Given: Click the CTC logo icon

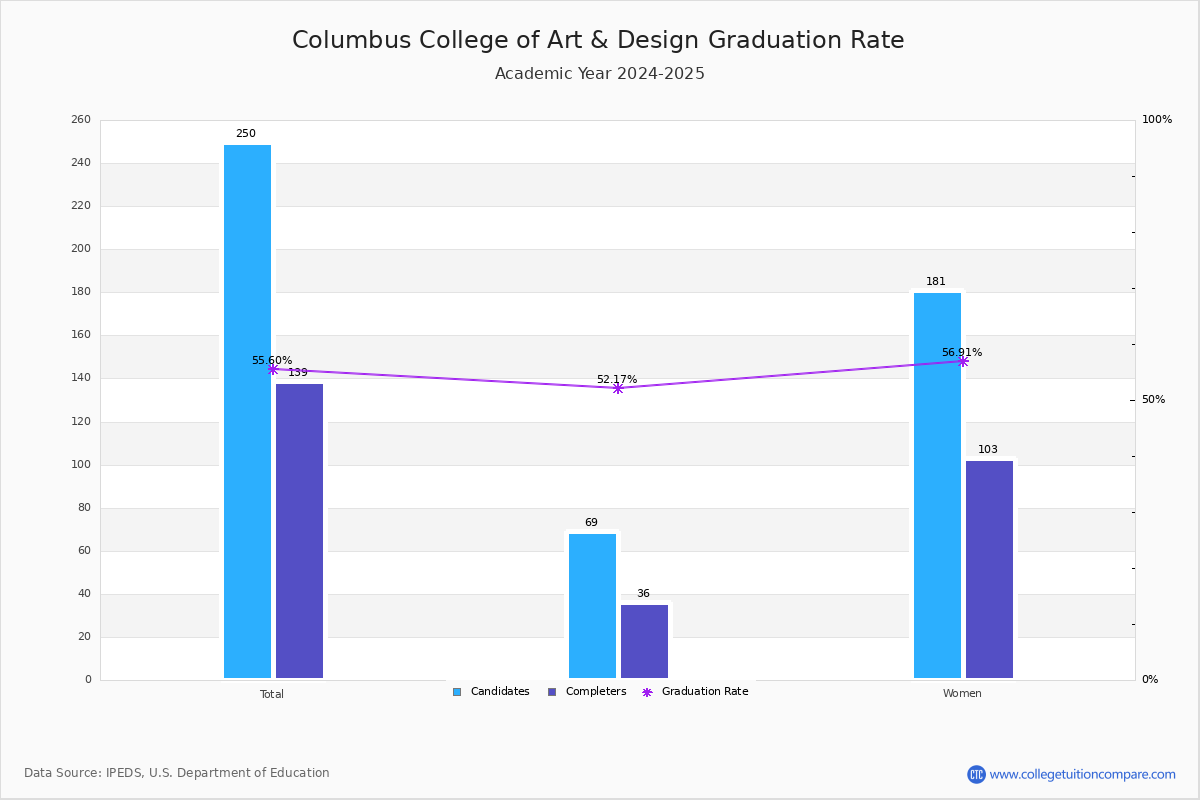Looking at the screenshot, I should pos(976,774).
